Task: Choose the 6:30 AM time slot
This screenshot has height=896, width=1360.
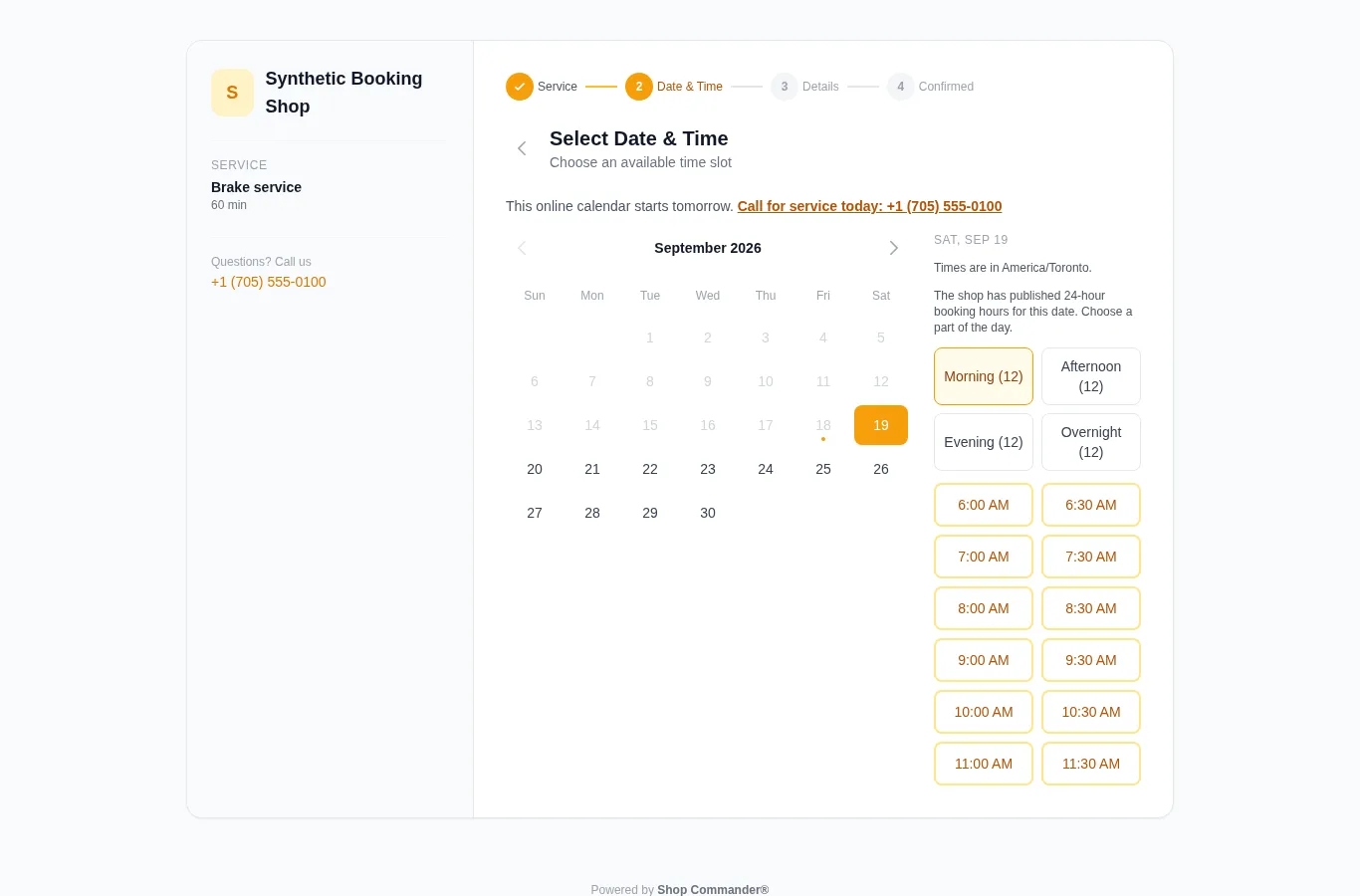Action: (1091, 505)
